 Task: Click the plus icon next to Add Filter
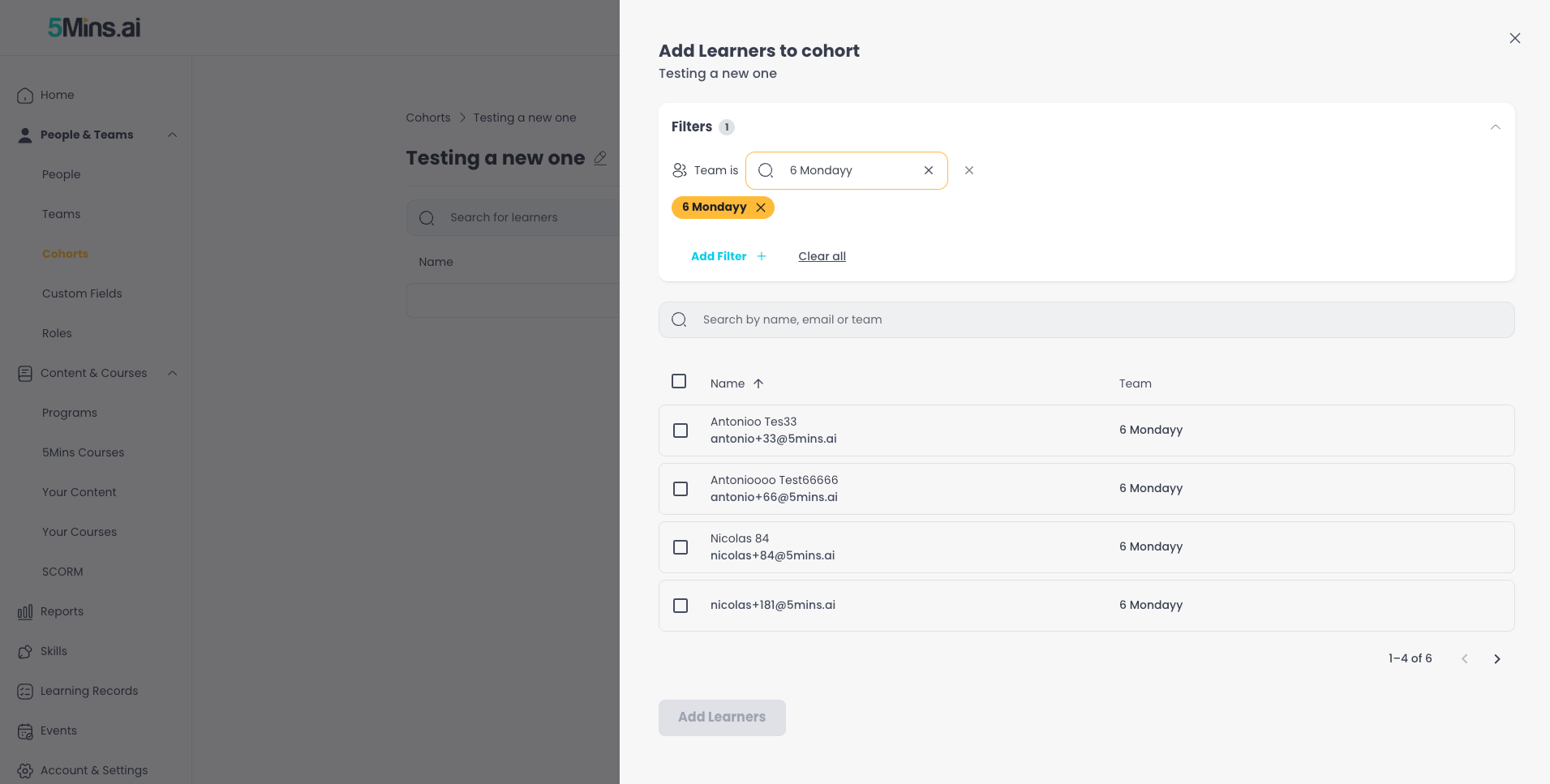click(x=762, y=256)
